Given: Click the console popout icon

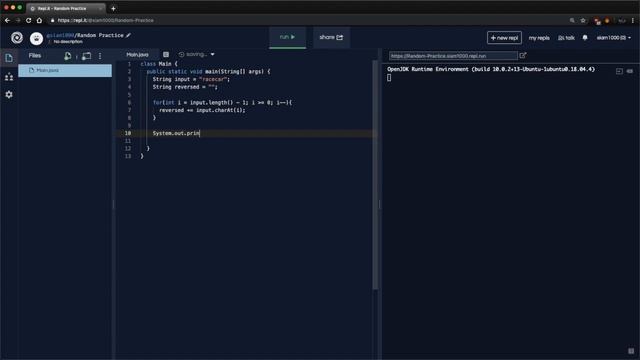Looking at the screenshot, I should (619, 71).
